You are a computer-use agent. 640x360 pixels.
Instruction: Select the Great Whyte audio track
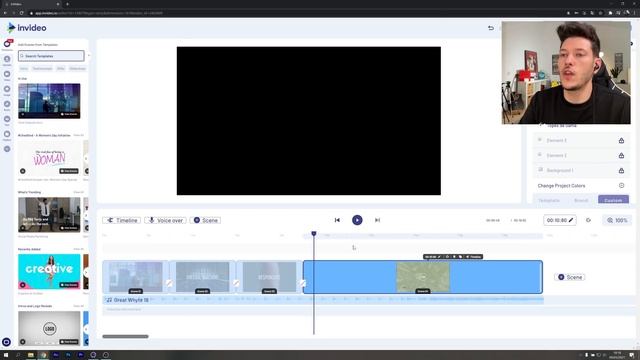[x=322, y=300]
